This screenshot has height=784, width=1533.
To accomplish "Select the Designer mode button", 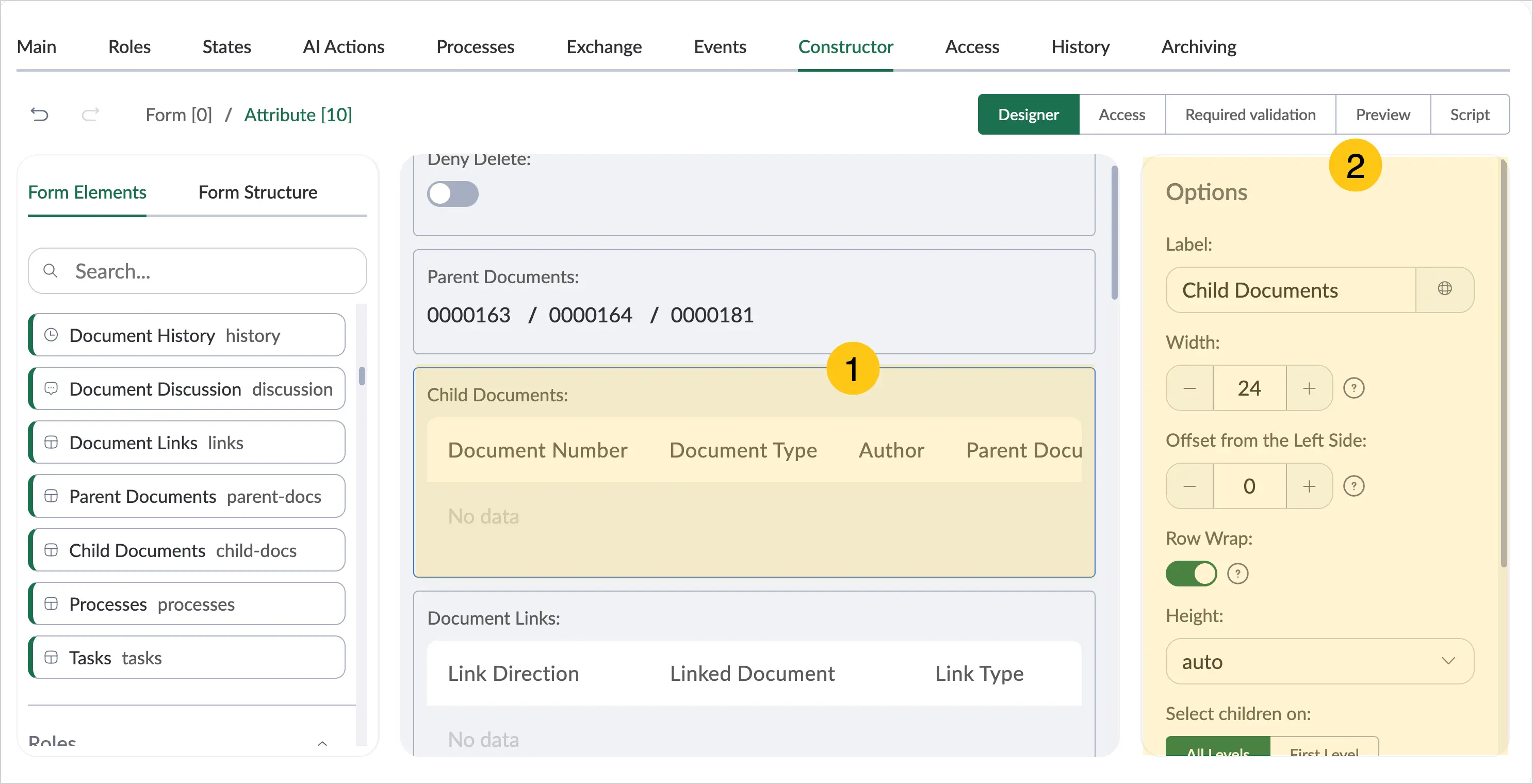I will pos(1029,115).
